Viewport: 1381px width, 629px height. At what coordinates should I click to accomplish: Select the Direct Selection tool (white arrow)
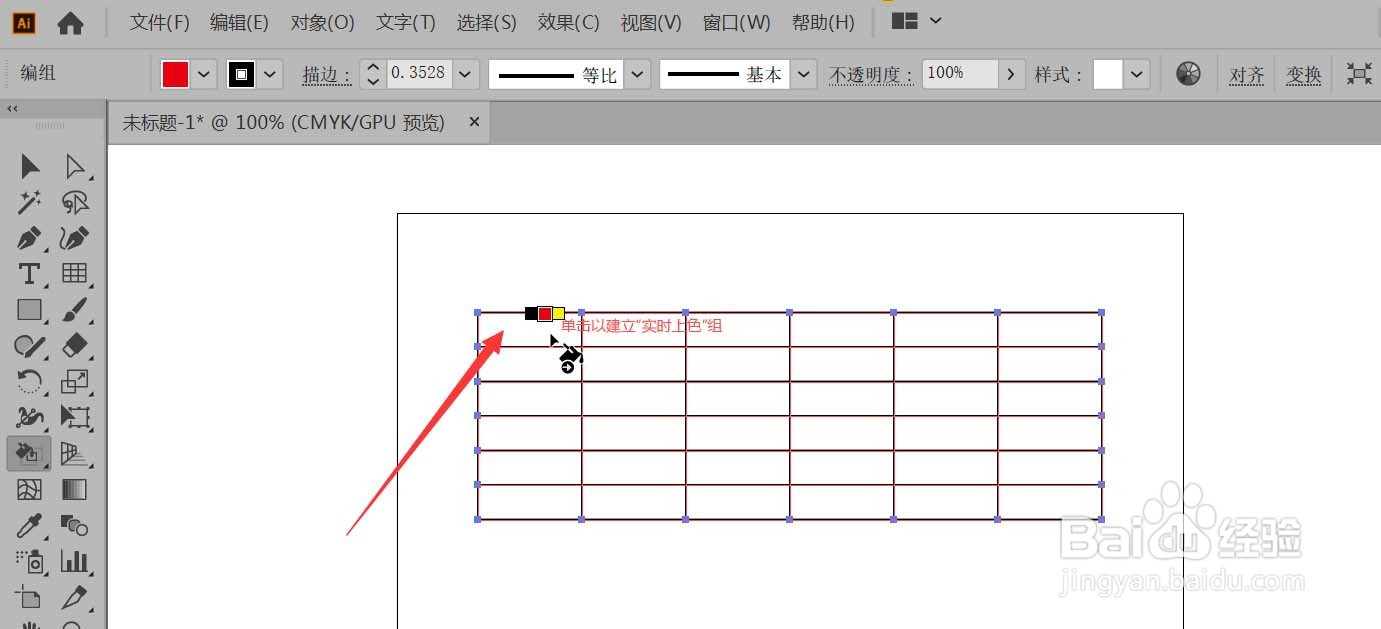pos(75,166)
